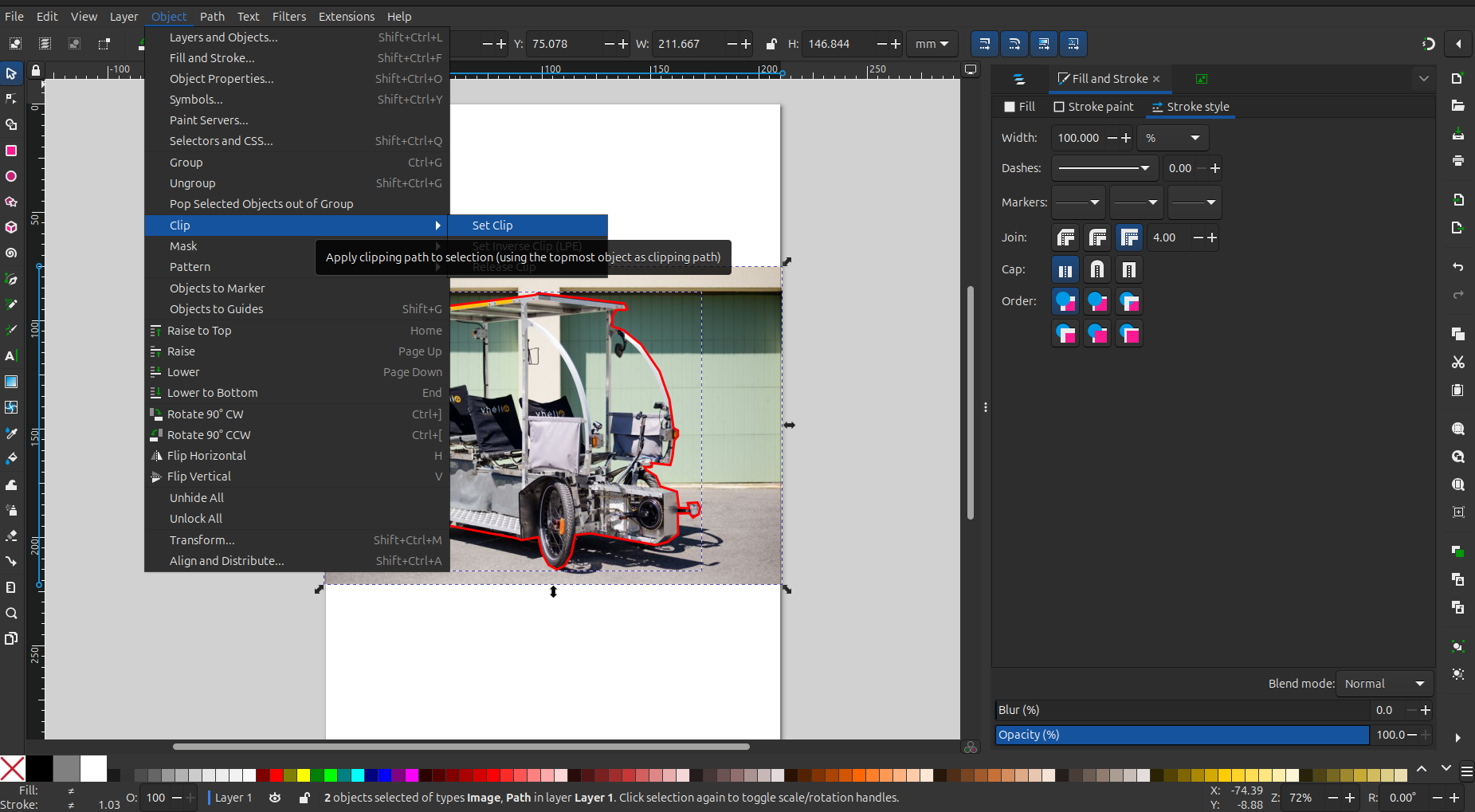Image resolution: width=1475 pixels, height=812 pixels.
Task: Click the horizontal canvas scrollbar
Action: point(461,747)
